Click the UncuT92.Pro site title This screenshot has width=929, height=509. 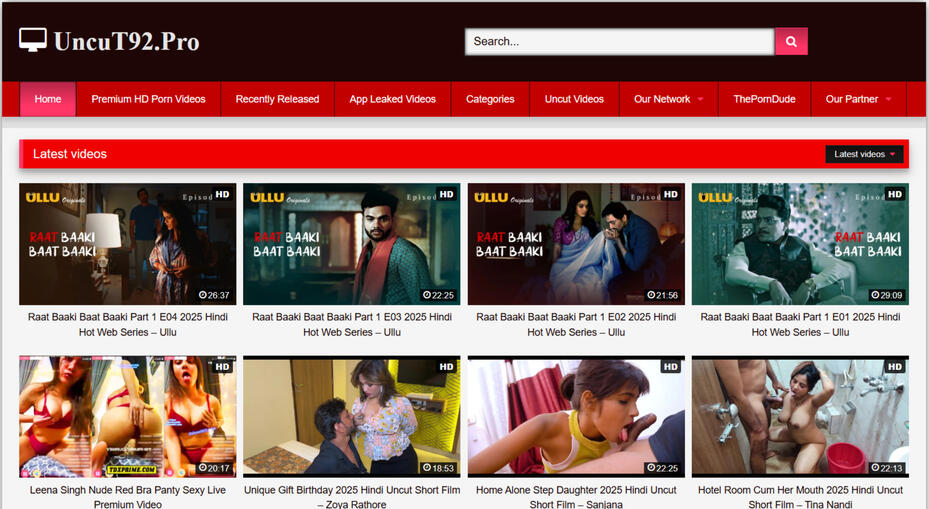(126, 42)
